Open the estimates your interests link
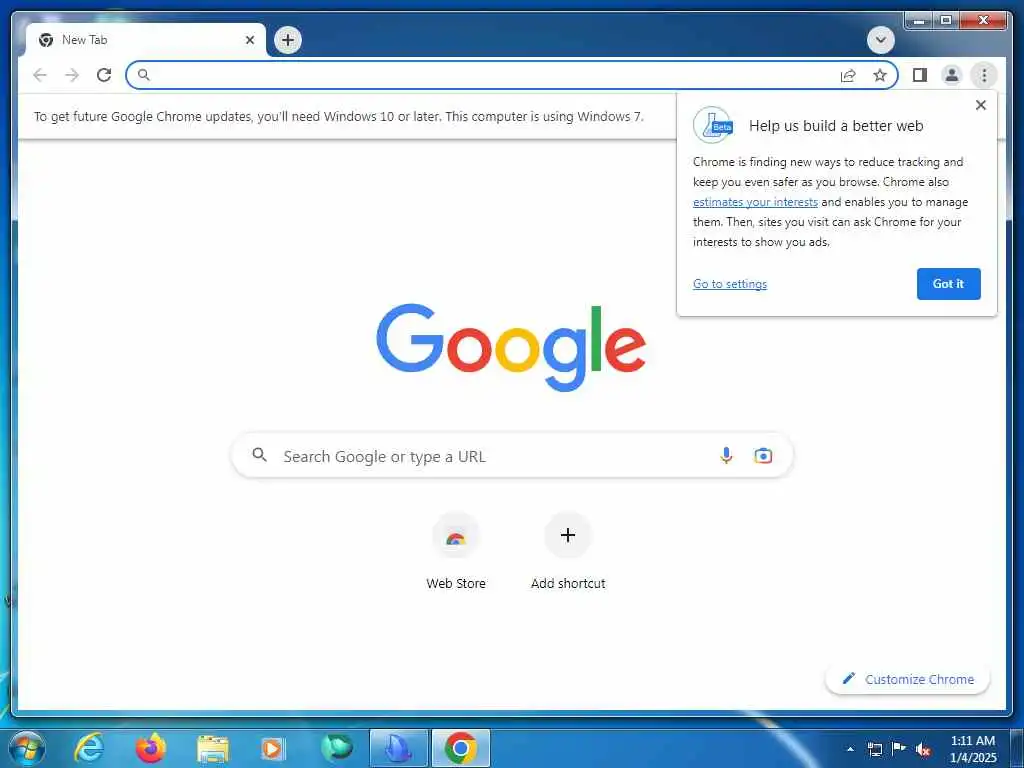Screen dimensions: 1024x768 pyautogui.click(x=755, y=202)
